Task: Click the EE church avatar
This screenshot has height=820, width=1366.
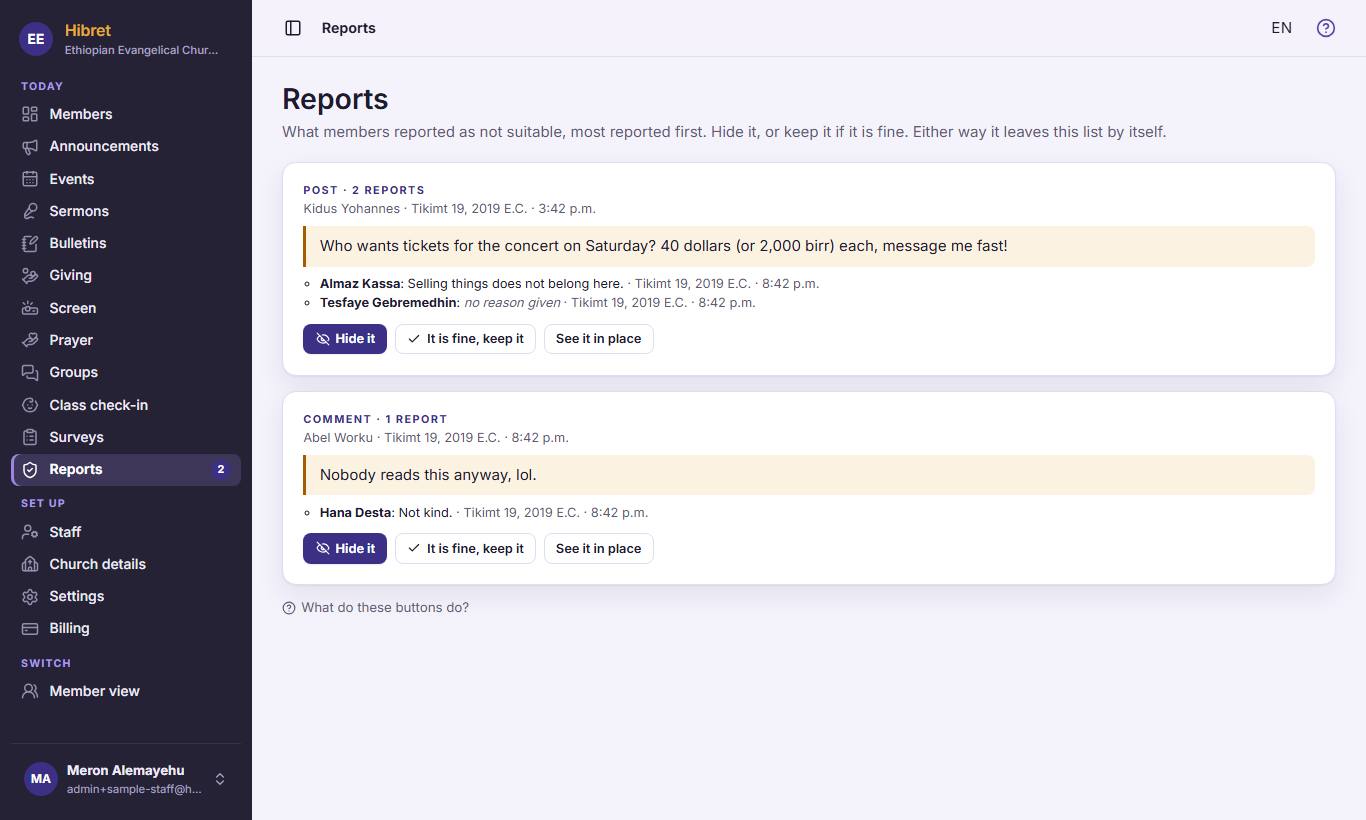Action: click(x=36, y=39)
